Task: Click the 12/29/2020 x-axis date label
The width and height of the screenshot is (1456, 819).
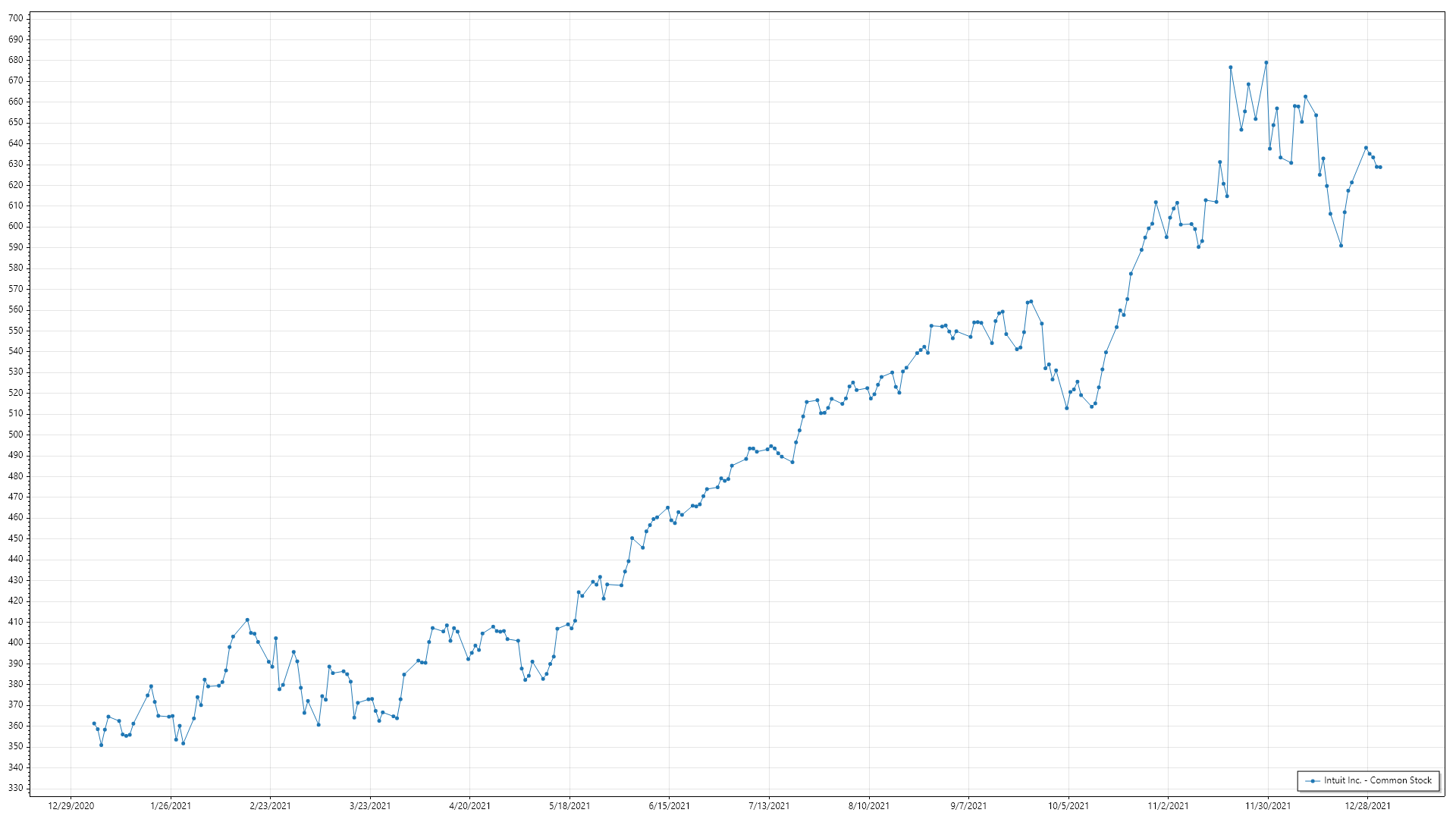Action: coord(71,806)
